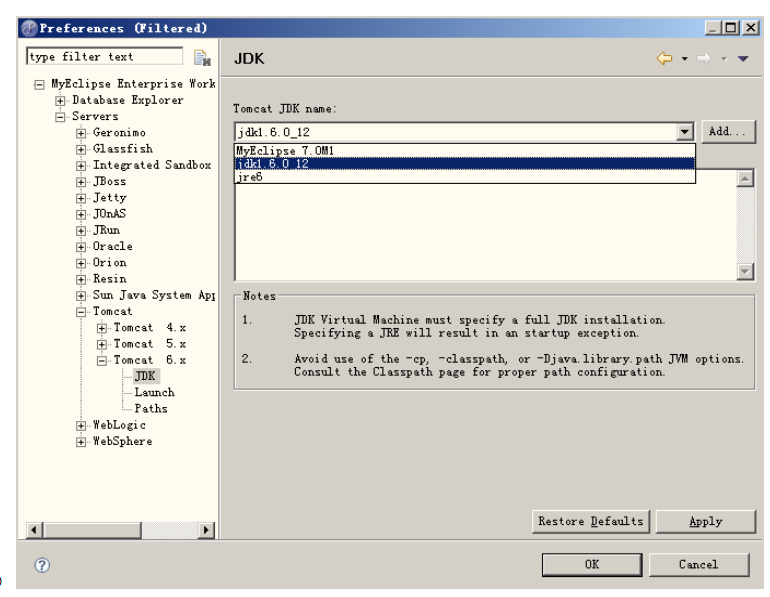Click Restore Defaults button

(x=591, y=521)
